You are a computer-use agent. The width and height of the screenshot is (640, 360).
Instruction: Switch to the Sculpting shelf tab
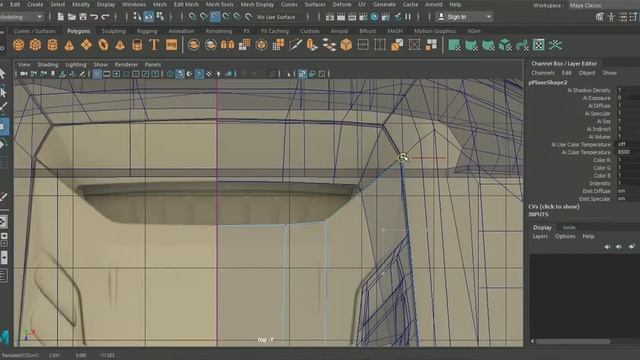[x=113, y=31]
